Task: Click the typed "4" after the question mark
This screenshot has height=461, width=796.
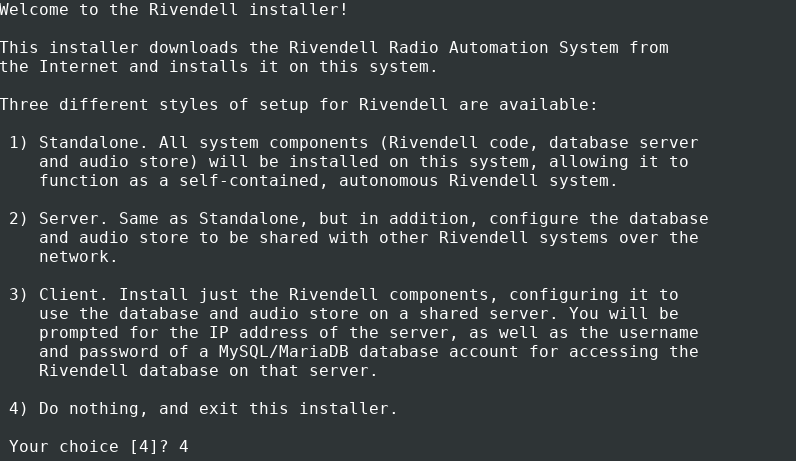Action: point(184,446)
